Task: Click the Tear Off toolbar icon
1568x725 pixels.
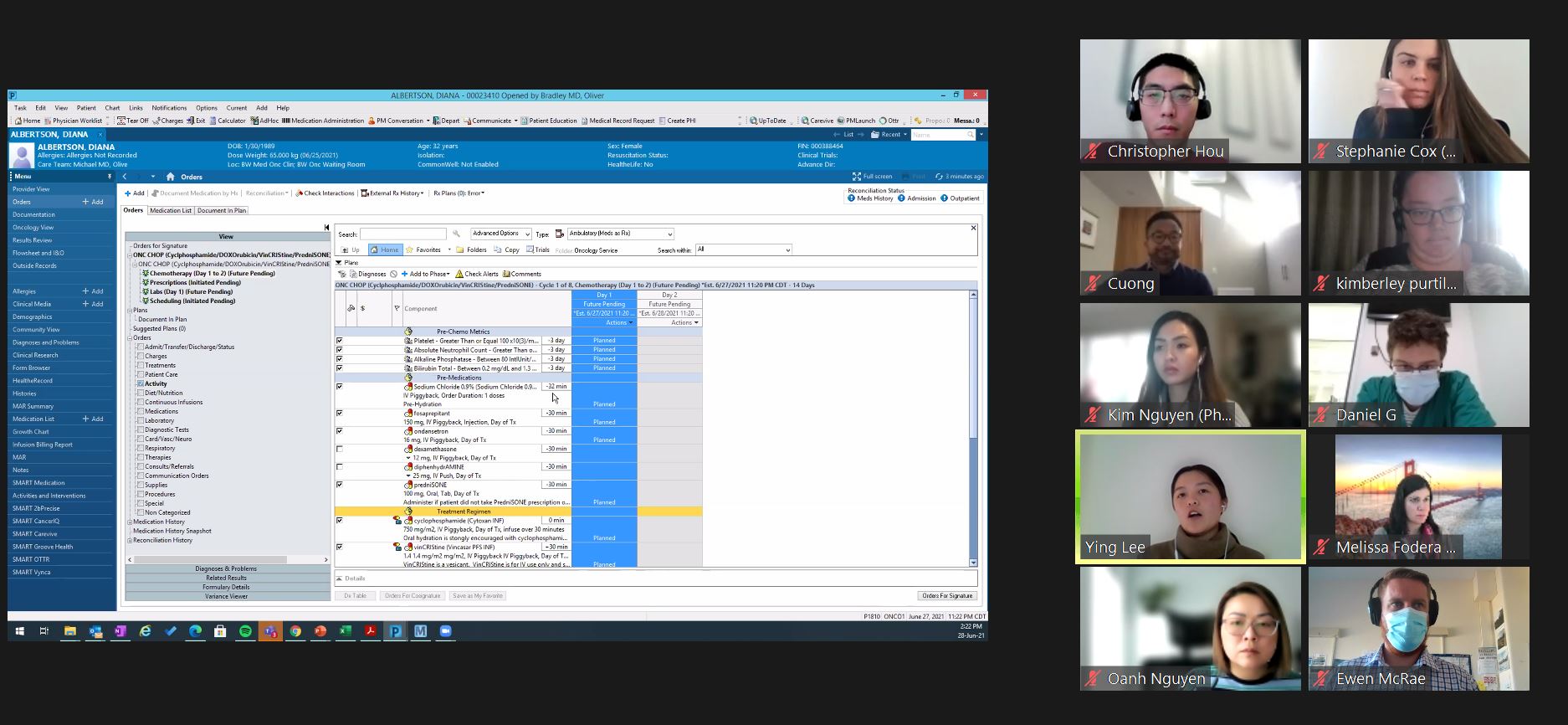Action: point(133,121)
